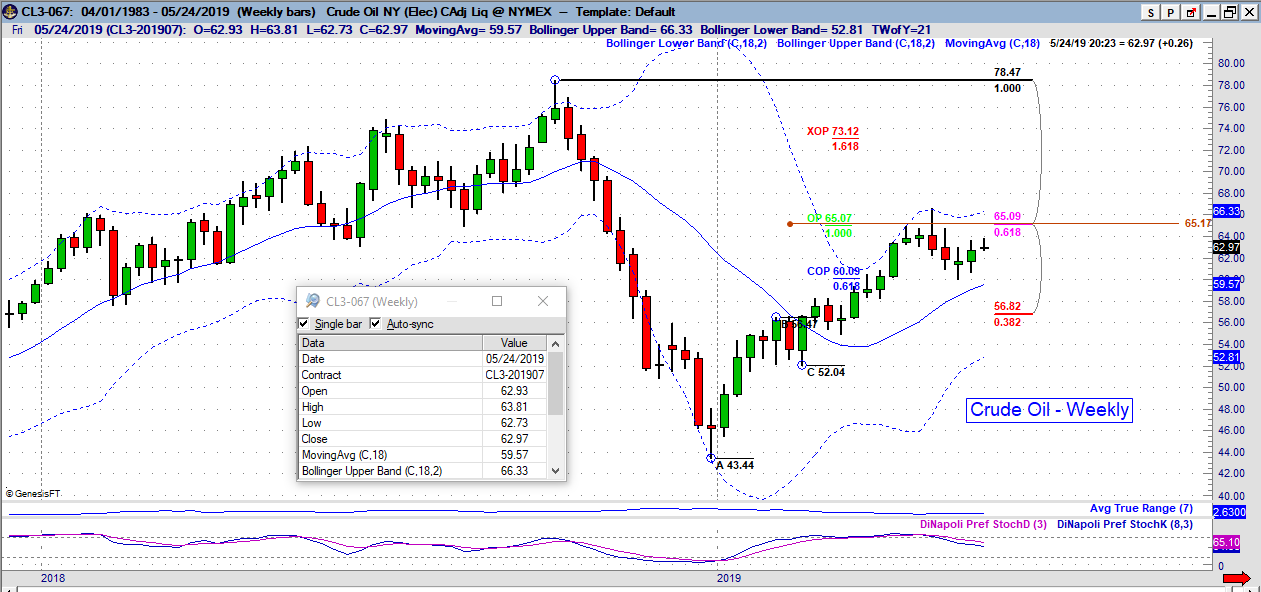This screenshot has width=1261, height=592.
Task: Click the CL3-067 data window magnifier icon
Action: click(312, 301)
